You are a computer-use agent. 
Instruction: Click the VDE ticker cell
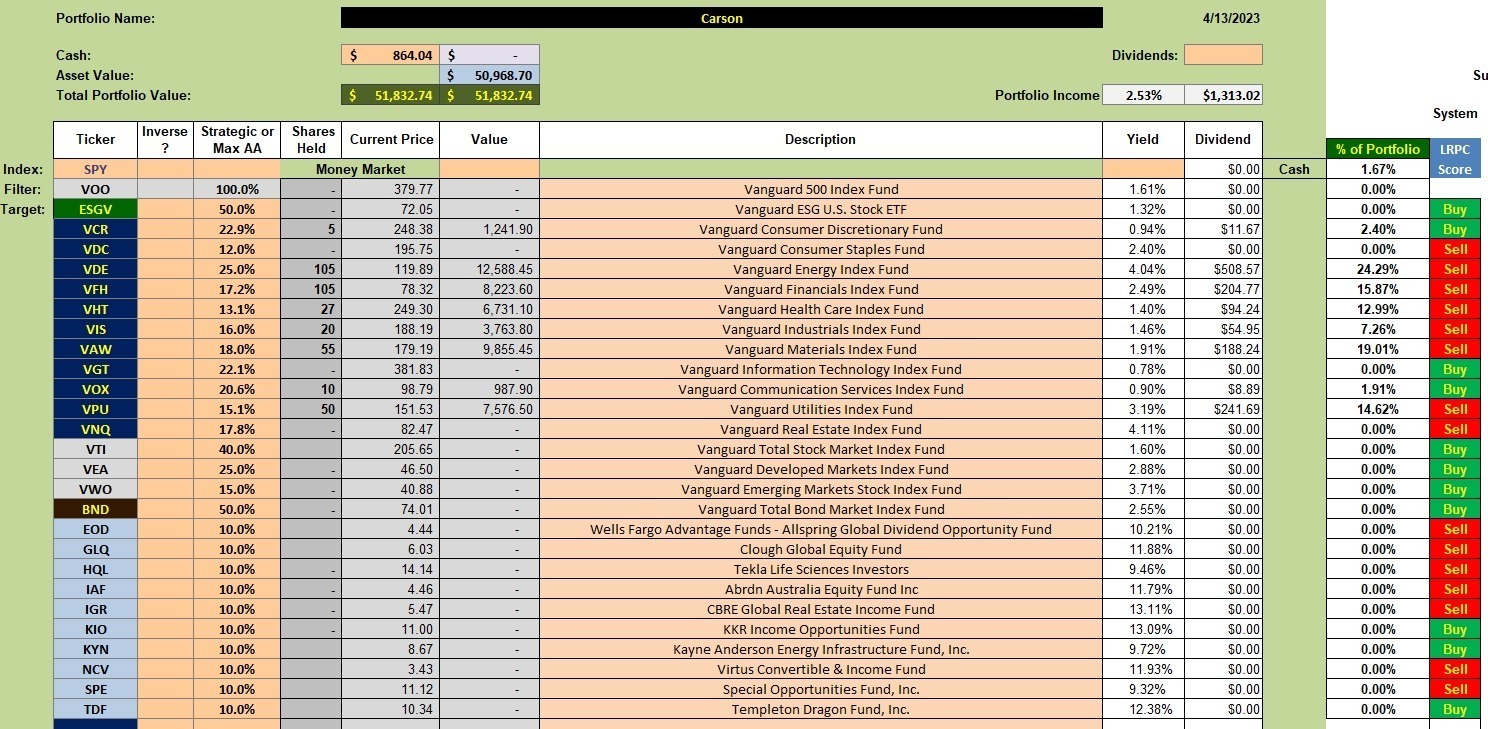coord(95,269)
